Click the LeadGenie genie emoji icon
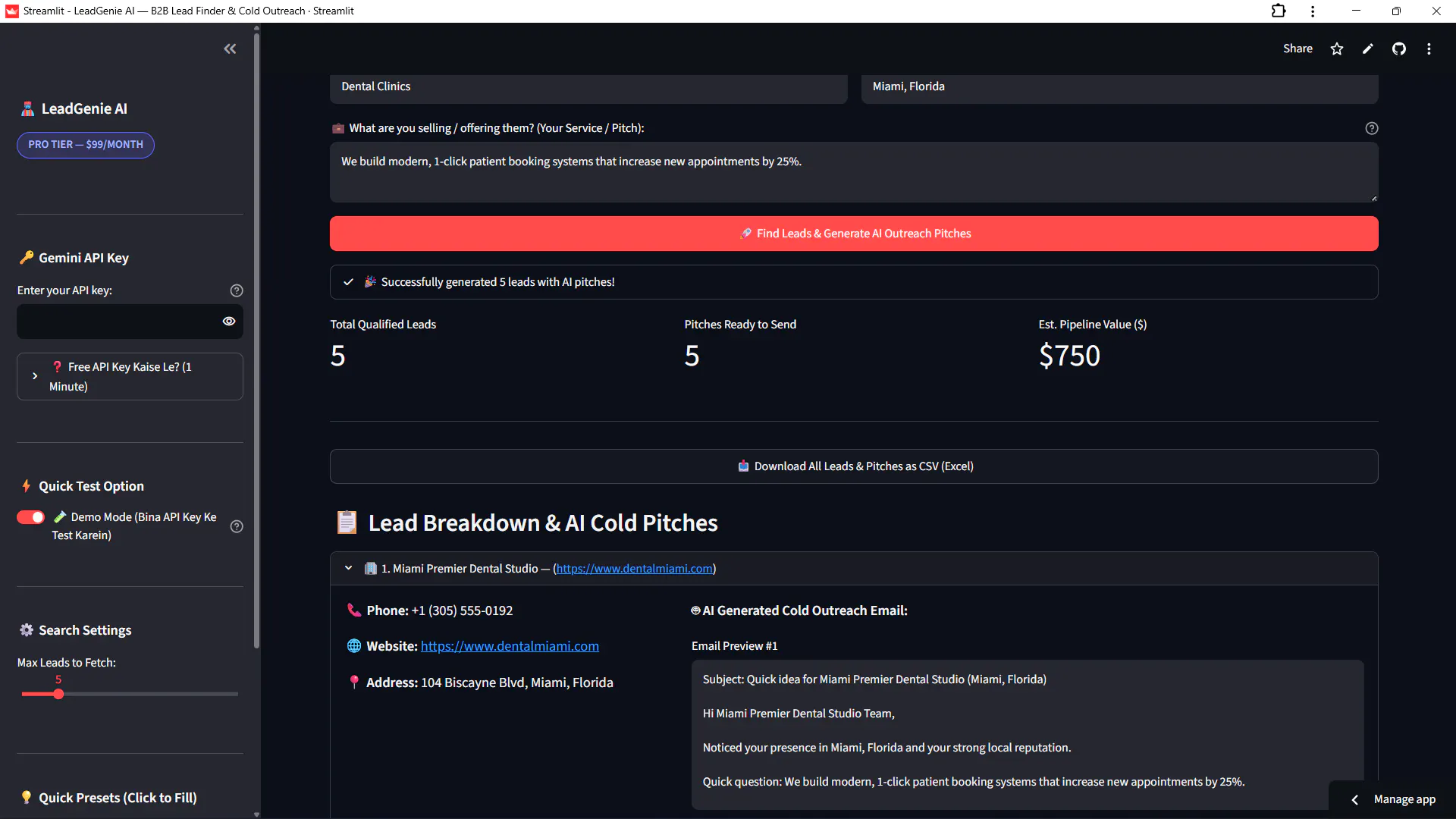This screenshot has height=819, width=1456. pos(27,108)
